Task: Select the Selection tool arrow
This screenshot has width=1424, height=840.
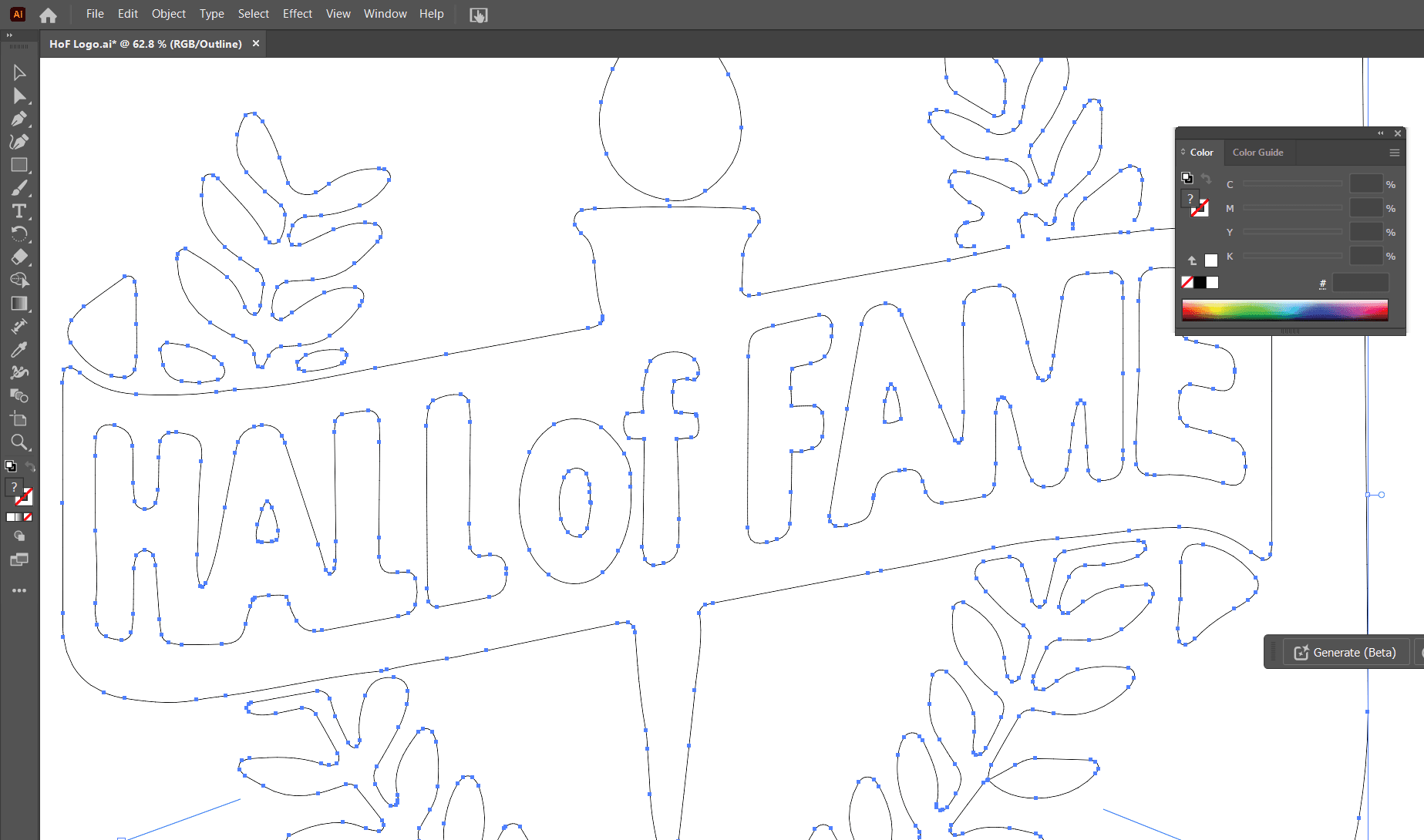Action: click(x=19, y=72)
